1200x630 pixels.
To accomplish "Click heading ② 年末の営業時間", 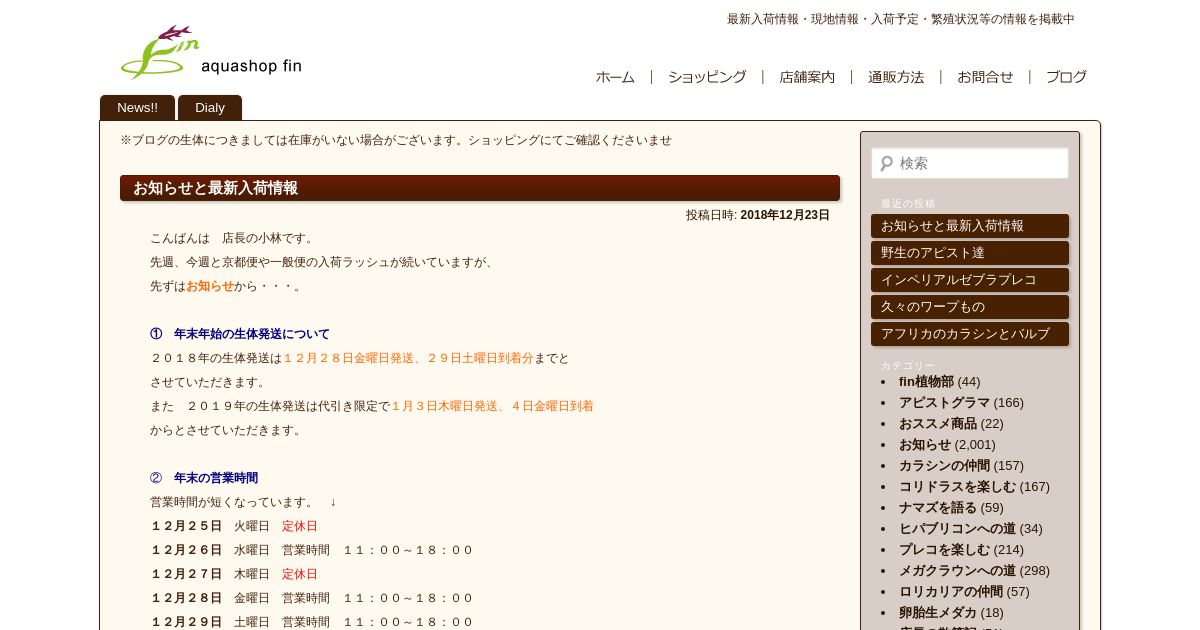I will coord(204,478).
